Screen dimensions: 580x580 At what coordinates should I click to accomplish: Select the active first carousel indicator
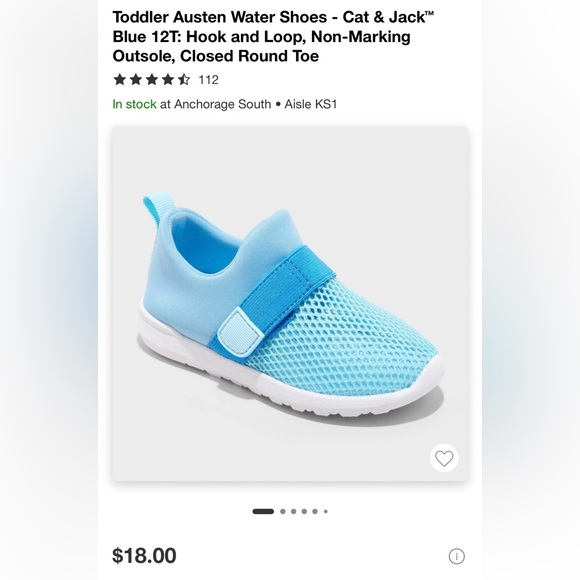[263, 512]
